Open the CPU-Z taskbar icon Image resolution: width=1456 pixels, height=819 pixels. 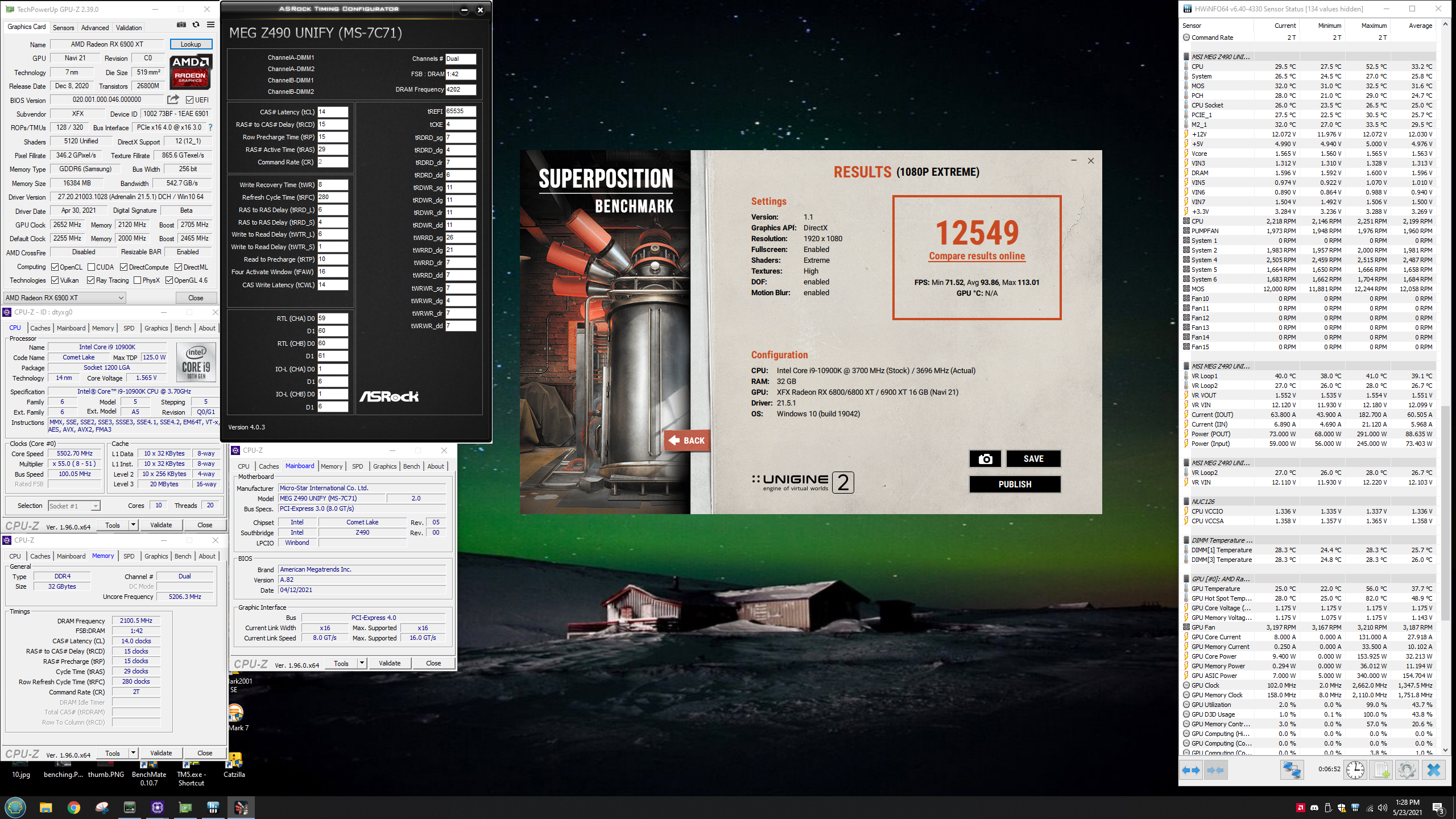158,808
